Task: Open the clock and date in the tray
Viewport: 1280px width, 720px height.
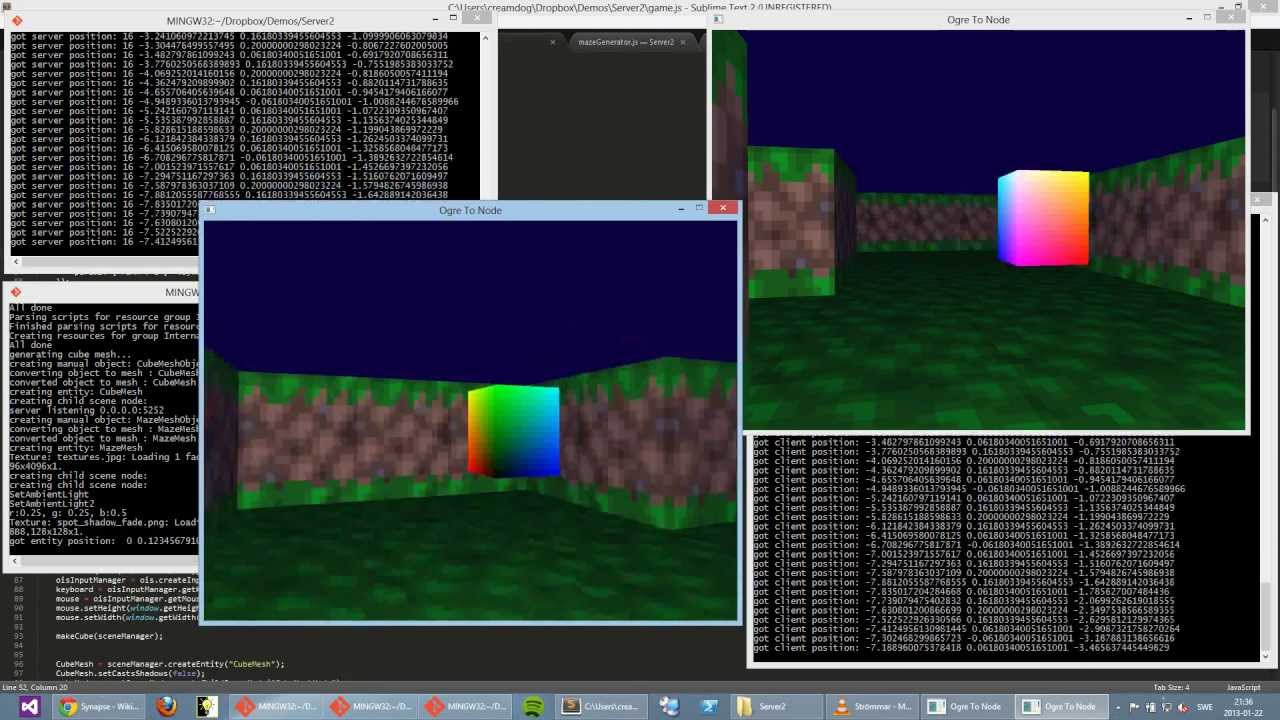Action: [1243, 706]
